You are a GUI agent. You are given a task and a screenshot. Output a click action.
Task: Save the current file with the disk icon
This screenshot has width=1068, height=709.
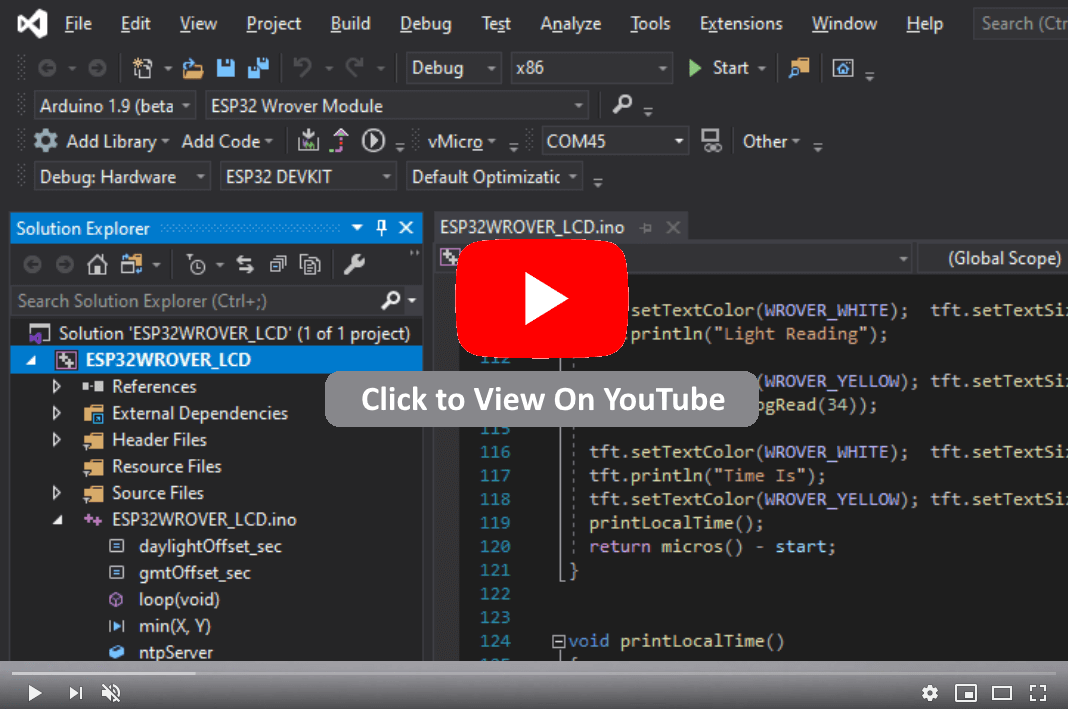point(225,68)
